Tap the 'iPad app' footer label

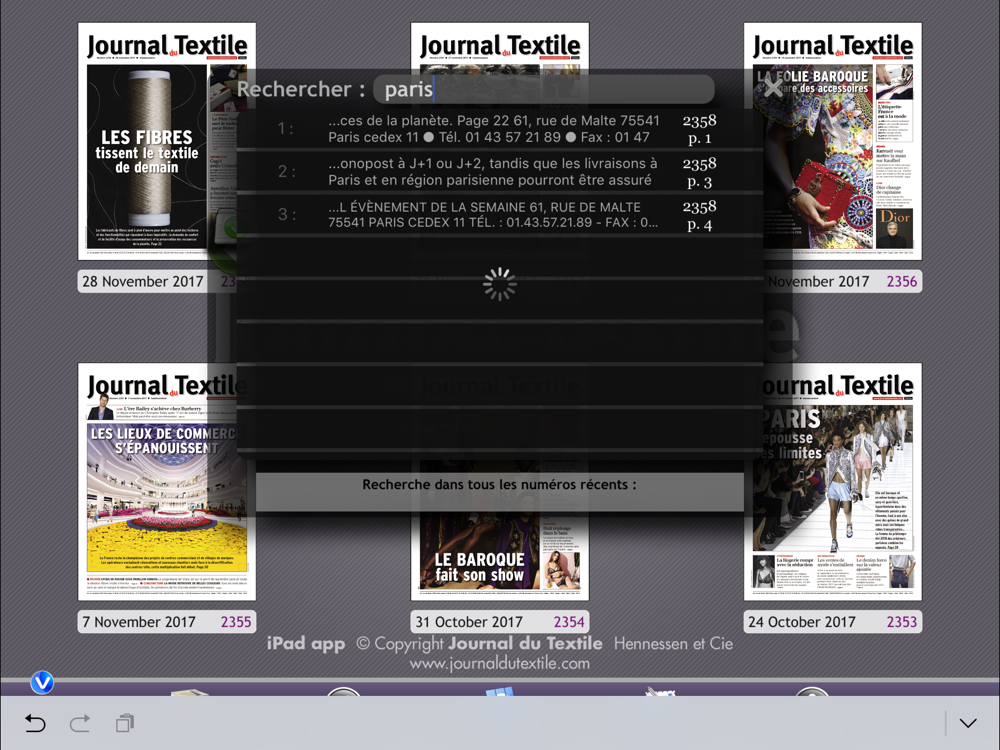pyautogui.click(x=306, y=643)
